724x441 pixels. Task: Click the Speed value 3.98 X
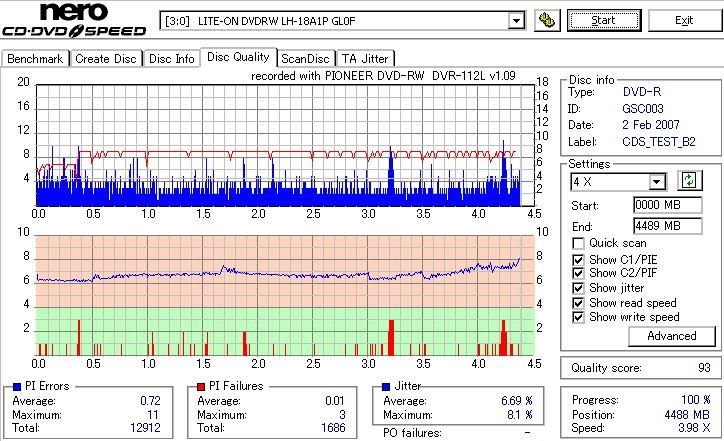coord(694,428)
